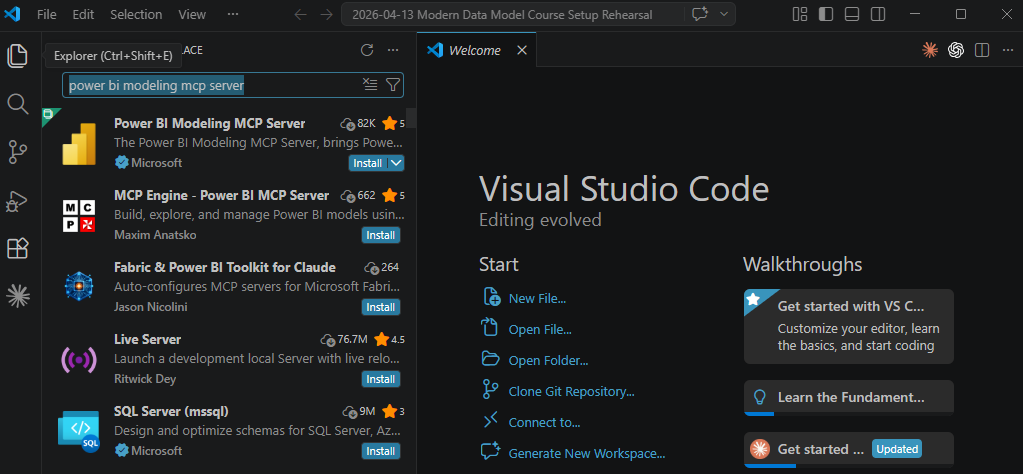Click the Fabric toolkit blue gear logo
This screenshot has height=474, width=1023.
pos(79,286)
